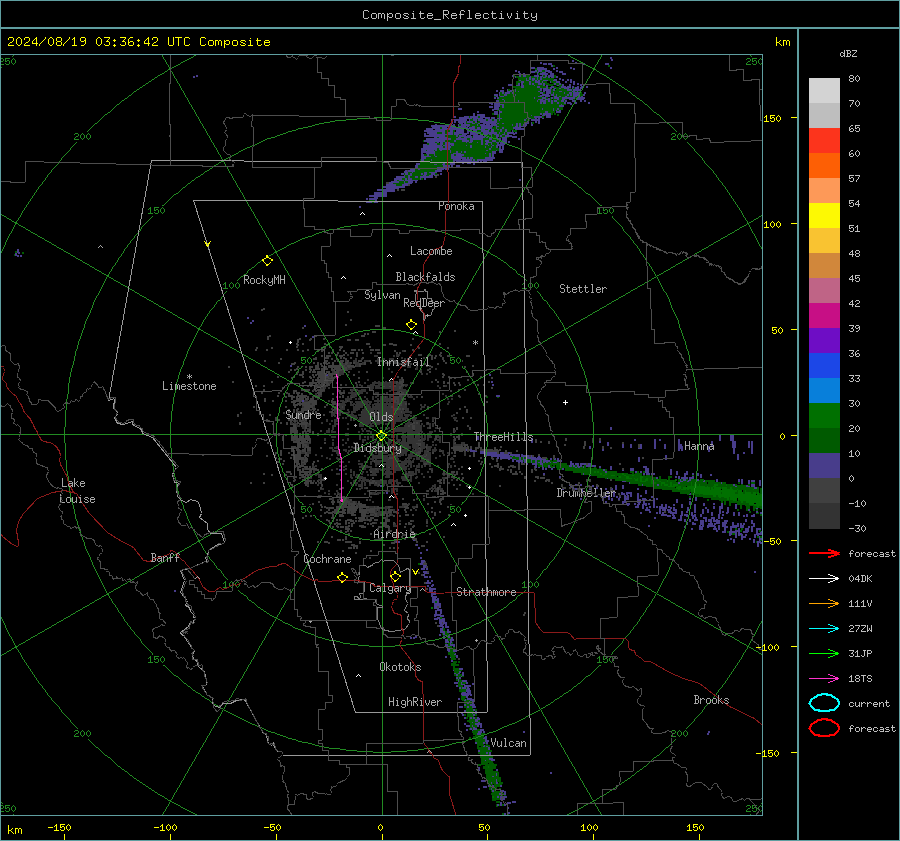Viewport: 900px width, 841px height.
Task: Click the yellow diamond marker near RockyMH
Action: tap(267, 261)
